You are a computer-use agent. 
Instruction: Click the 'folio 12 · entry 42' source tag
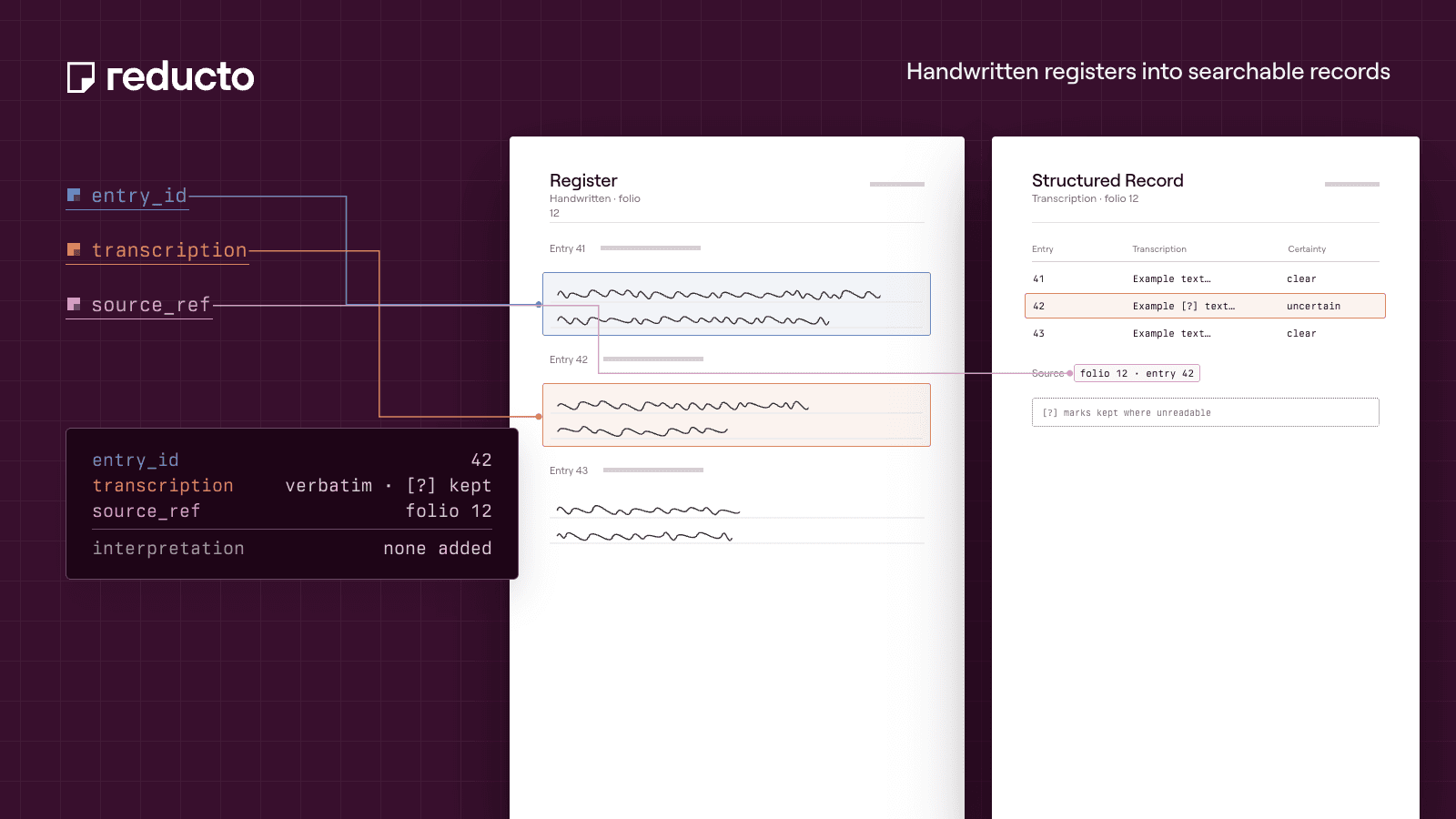pos(1137,373)
